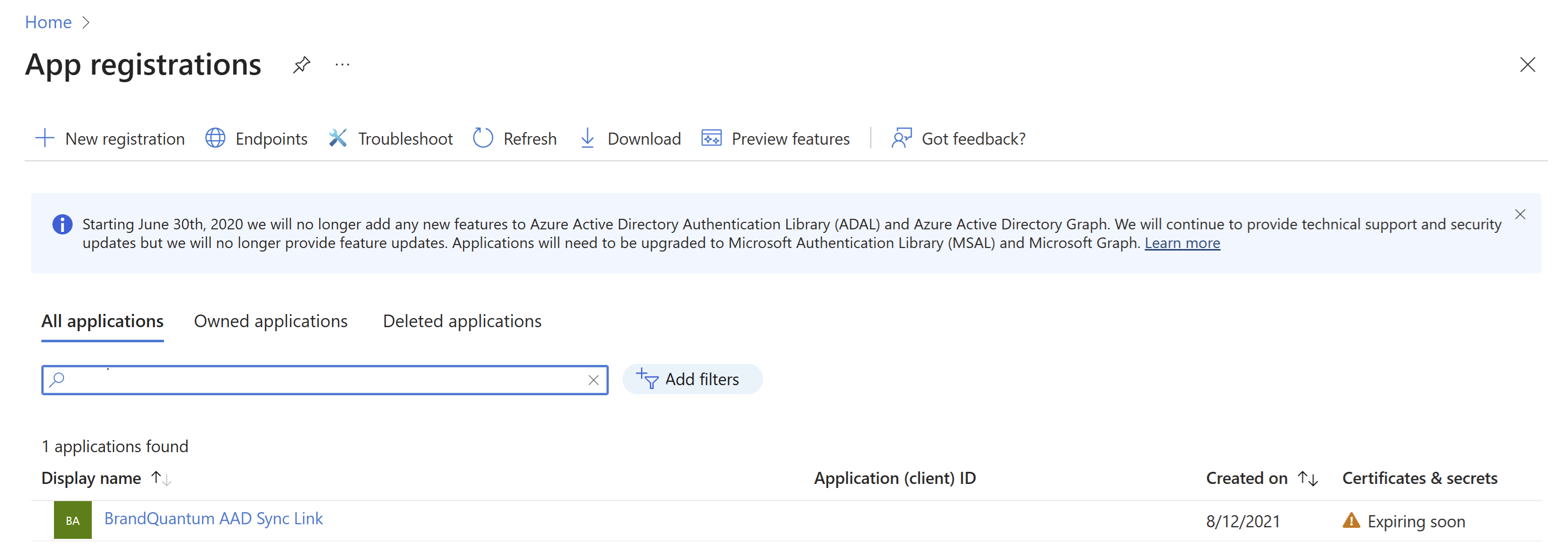Switch to All applications tab
This screenshot has height=553, width=1568.
click(102, 321)
